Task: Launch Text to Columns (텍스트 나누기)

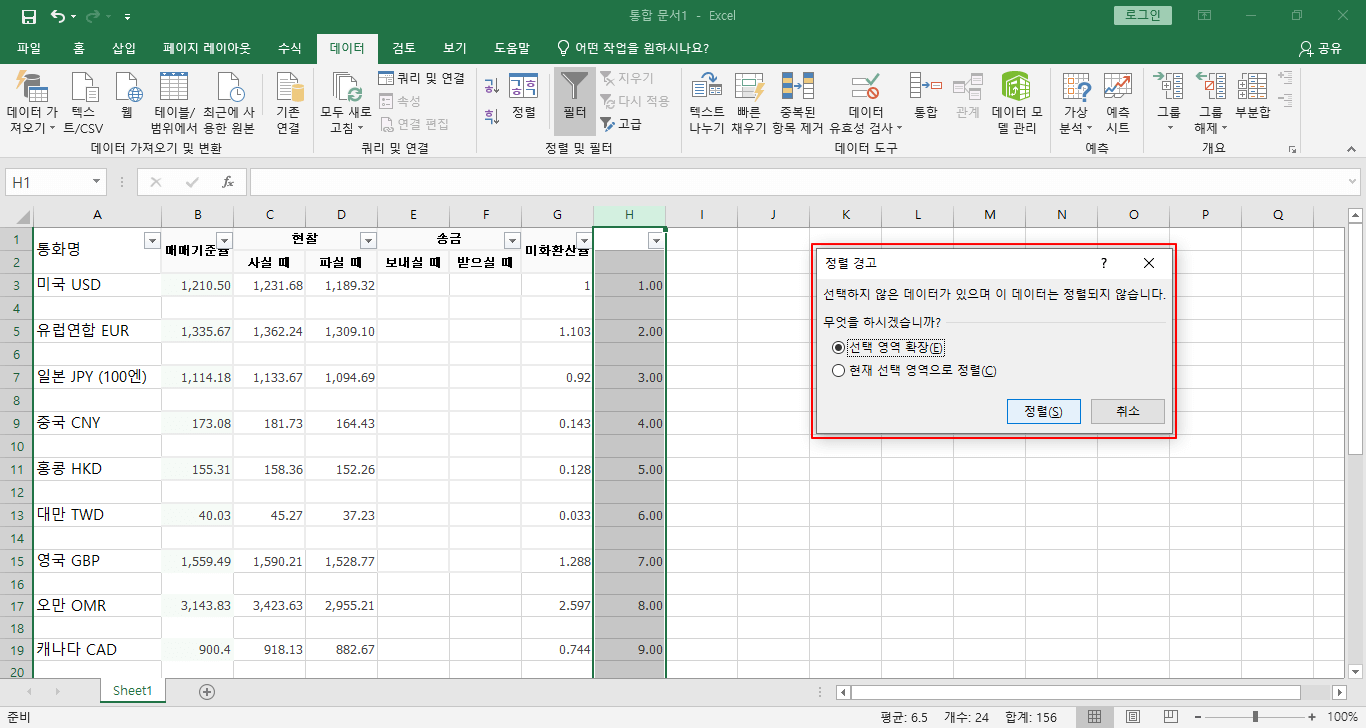Action: click(707, 103)
